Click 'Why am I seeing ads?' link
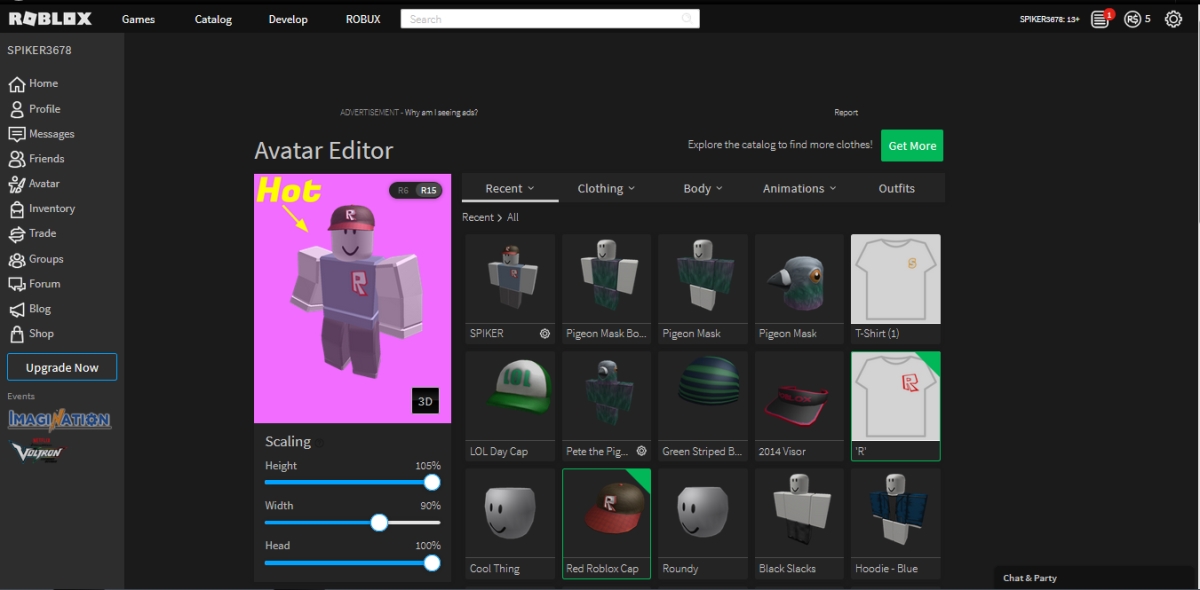1200x590 pixels. tap(440, 113)
